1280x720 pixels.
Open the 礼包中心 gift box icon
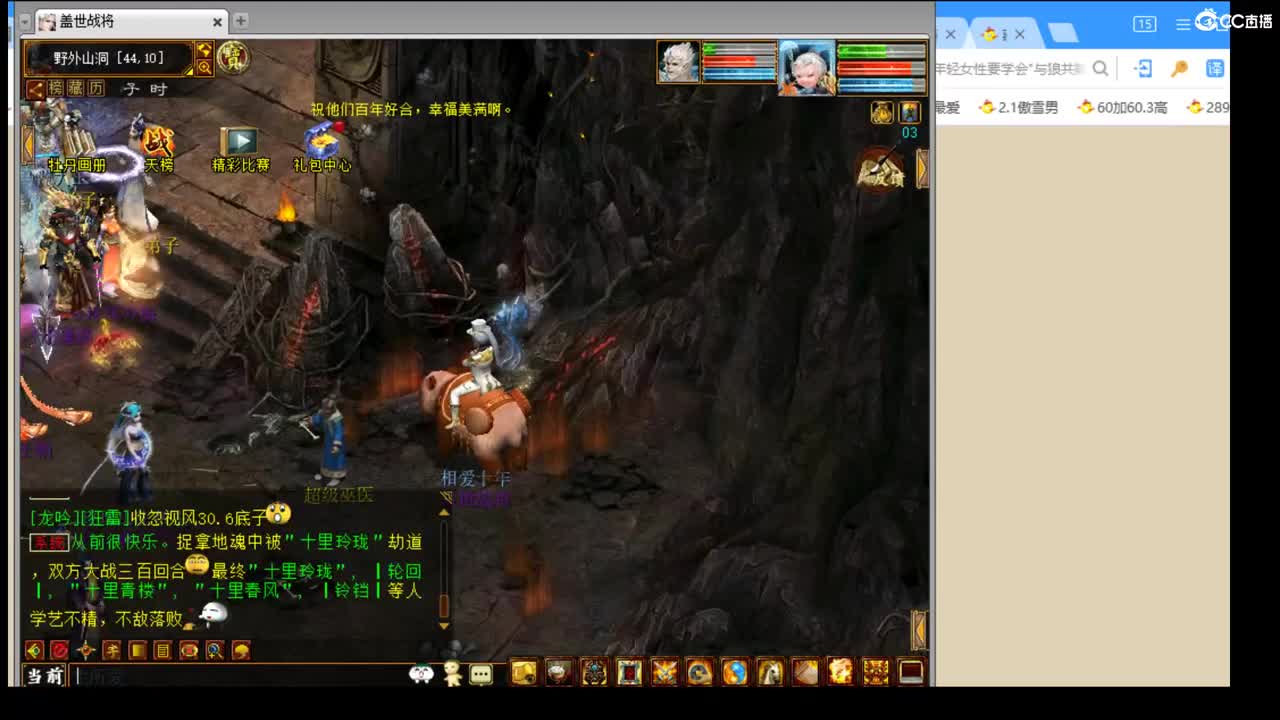[322, 148]
